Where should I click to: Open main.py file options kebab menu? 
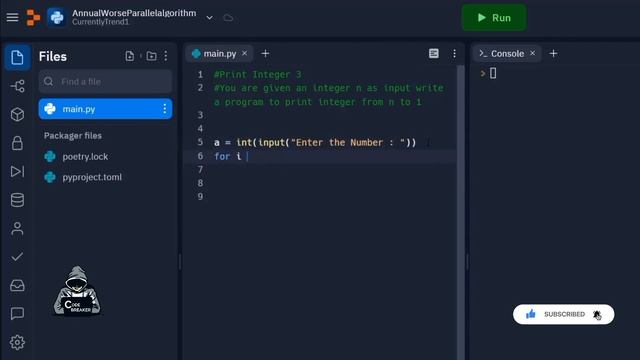tap(164, 109)
